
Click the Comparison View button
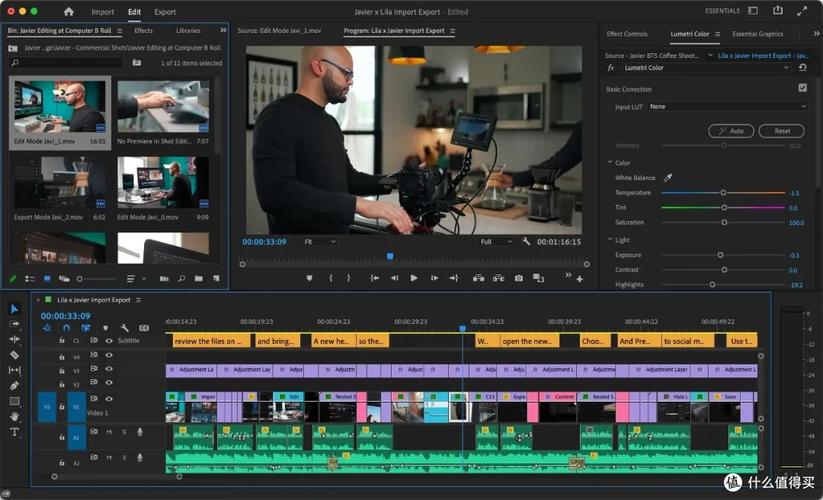tap(538, 278)
